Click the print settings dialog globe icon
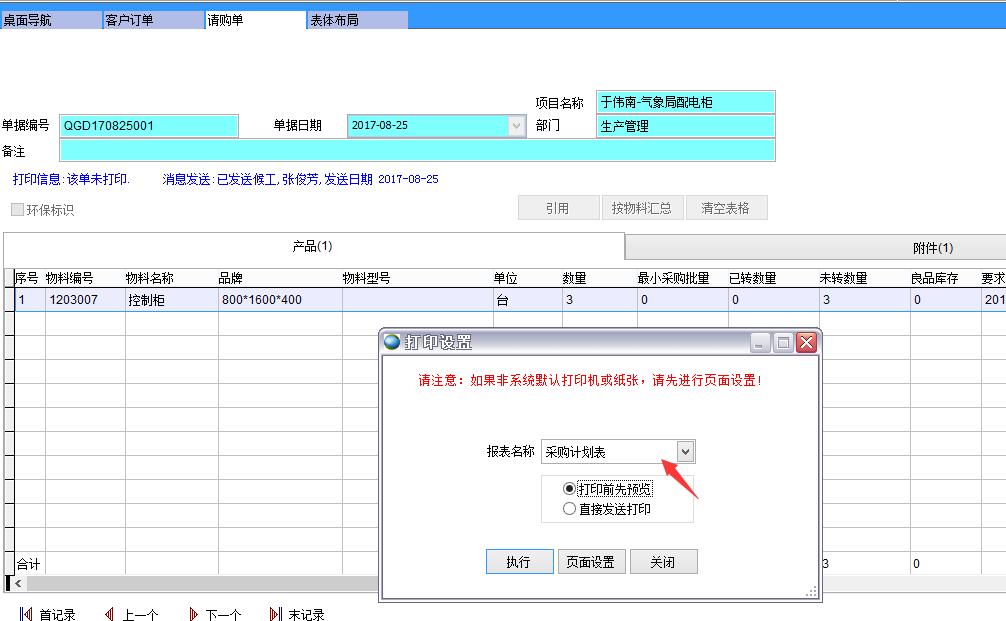The width and height of the screenshot is (1006, 621). click(393, 342)
